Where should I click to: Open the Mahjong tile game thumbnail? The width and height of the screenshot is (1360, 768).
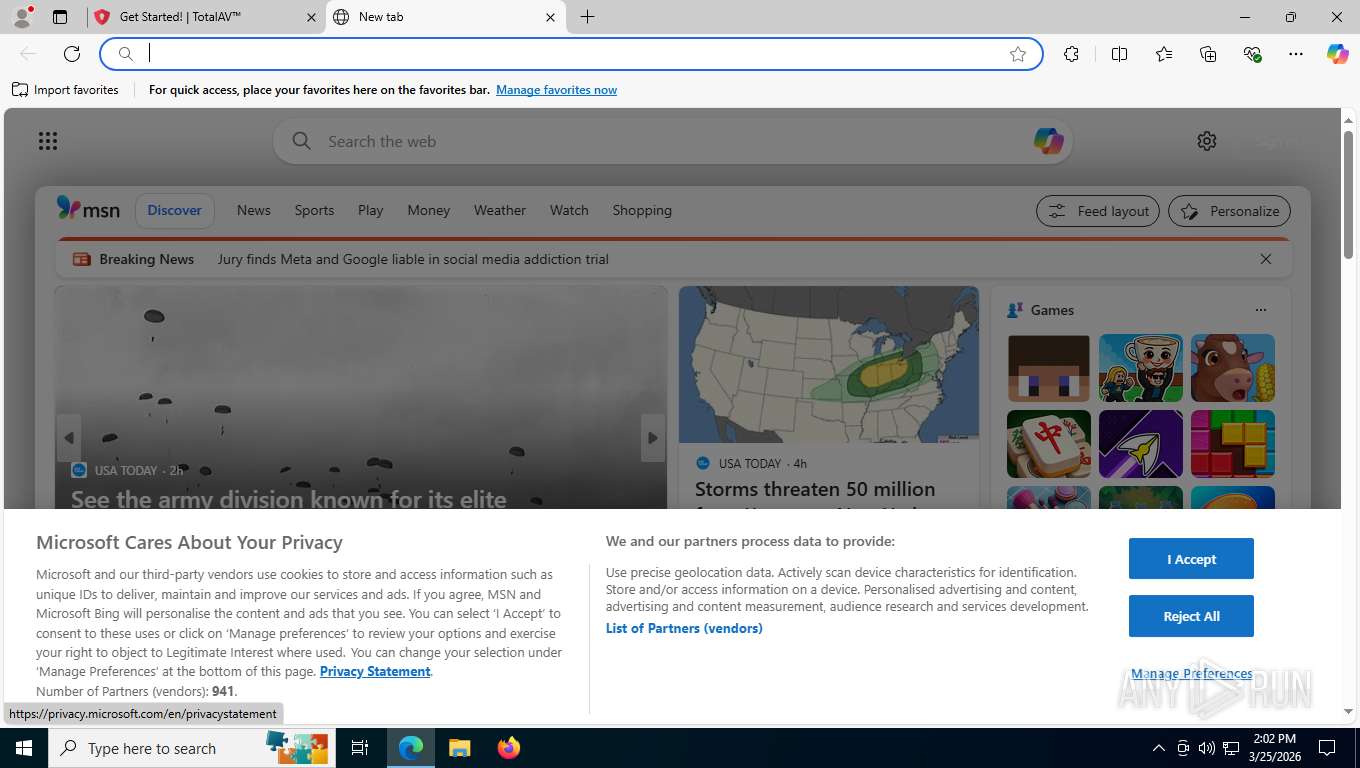pyautogui.click(x=1048, y=444)
